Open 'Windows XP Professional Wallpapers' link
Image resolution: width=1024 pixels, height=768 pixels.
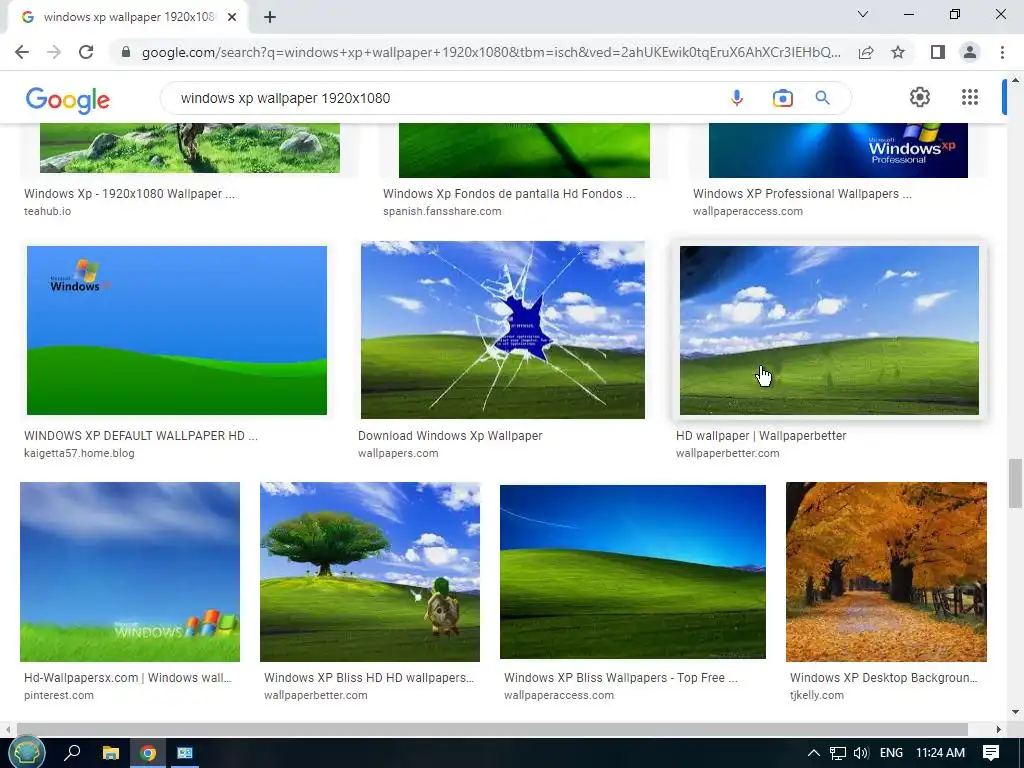point(802,194)
